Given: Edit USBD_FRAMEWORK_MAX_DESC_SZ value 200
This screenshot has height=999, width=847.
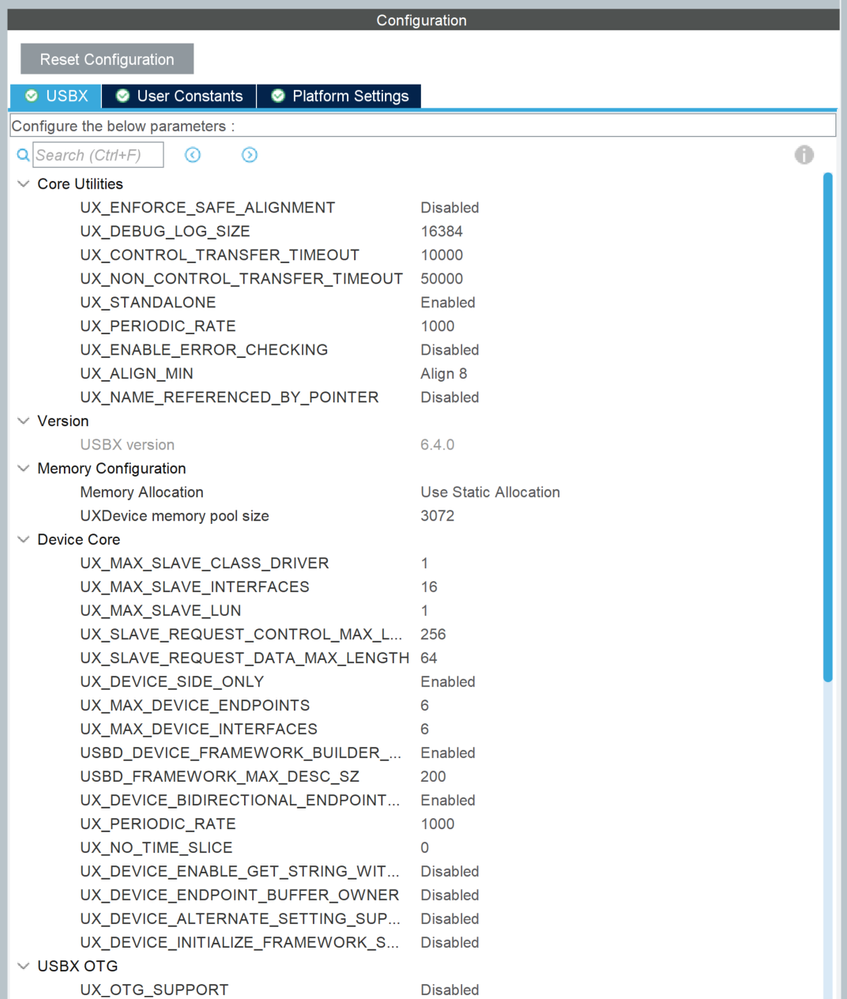Looking at the screenshot, I should click(x=433, y=777).
